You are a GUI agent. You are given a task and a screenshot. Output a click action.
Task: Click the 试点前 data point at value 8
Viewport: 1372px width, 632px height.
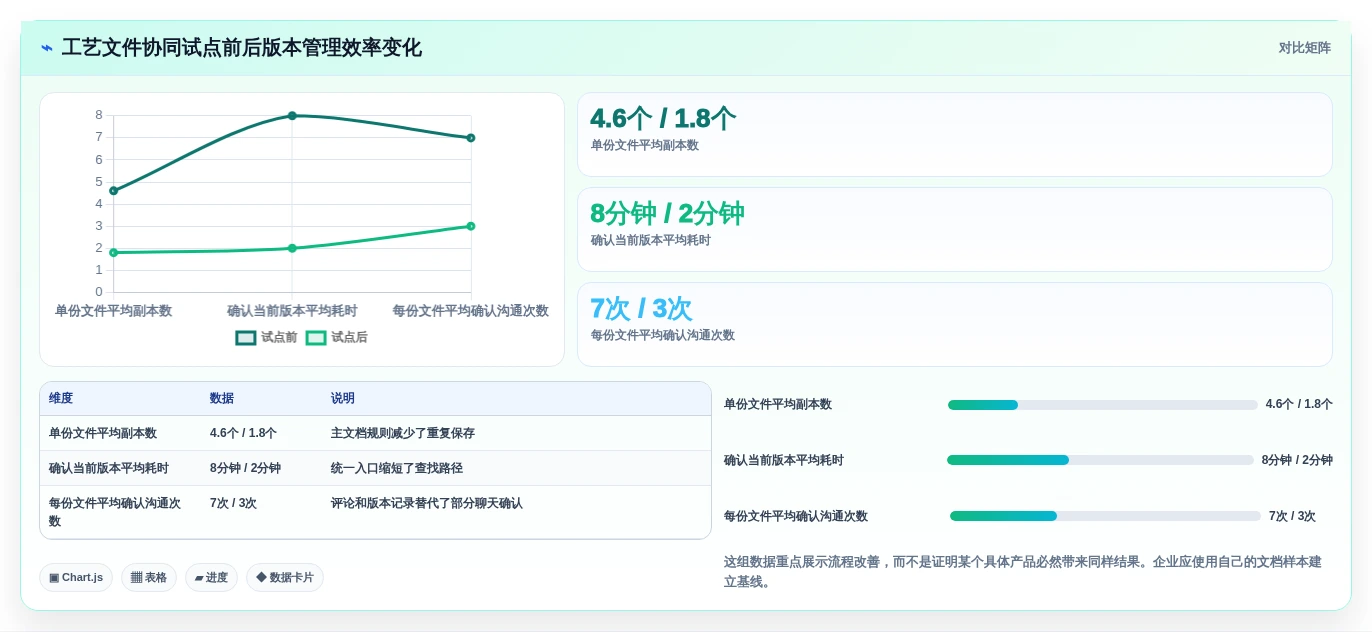pyautogui.click(x=292, y=116)
